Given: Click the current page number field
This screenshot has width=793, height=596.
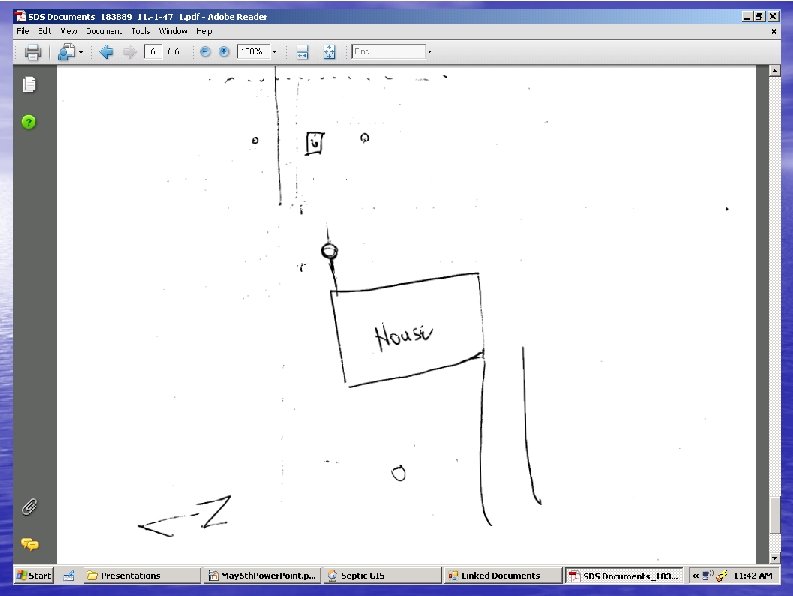Looking at the screenshot, I should [153, 52].
